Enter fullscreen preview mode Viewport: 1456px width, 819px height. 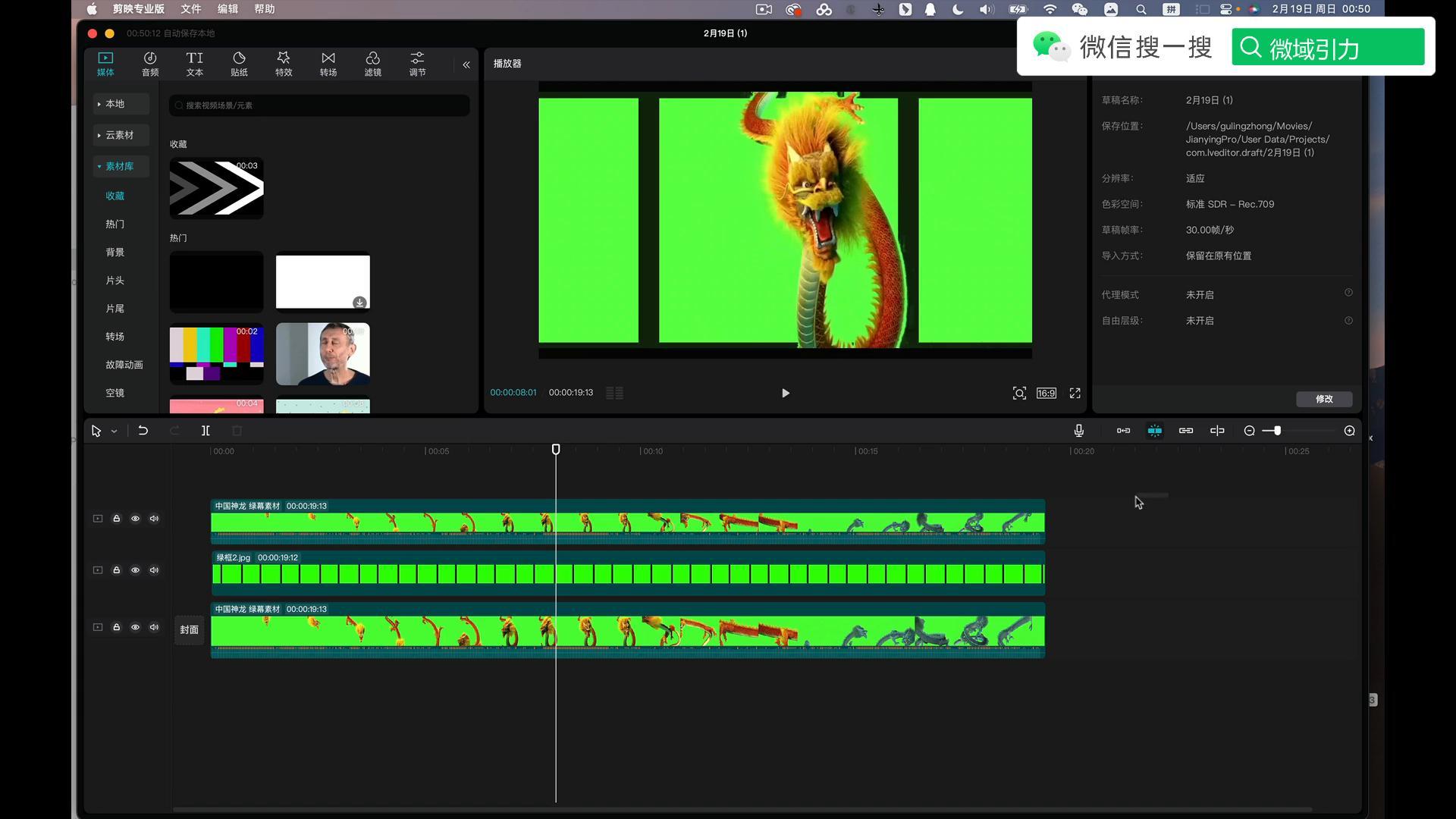(1075, 393)
